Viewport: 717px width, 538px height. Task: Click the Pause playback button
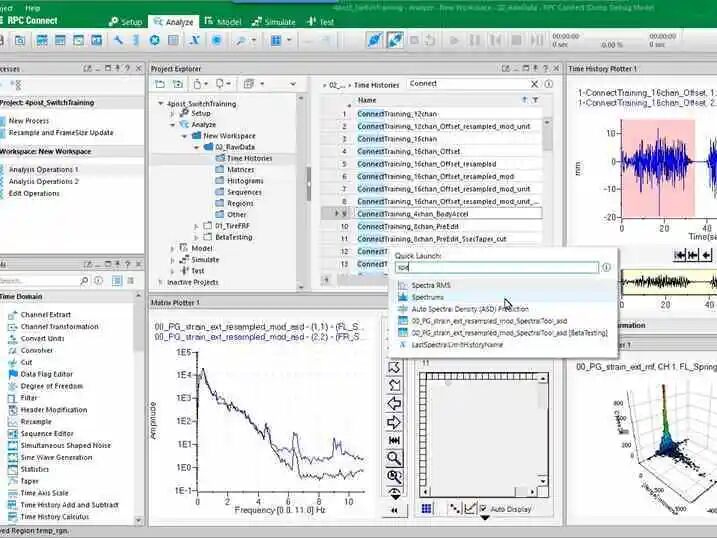click(x=475, y=41)
